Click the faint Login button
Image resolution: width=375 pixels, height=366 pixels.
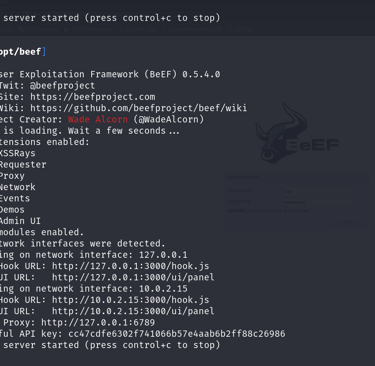coord(348,222)
